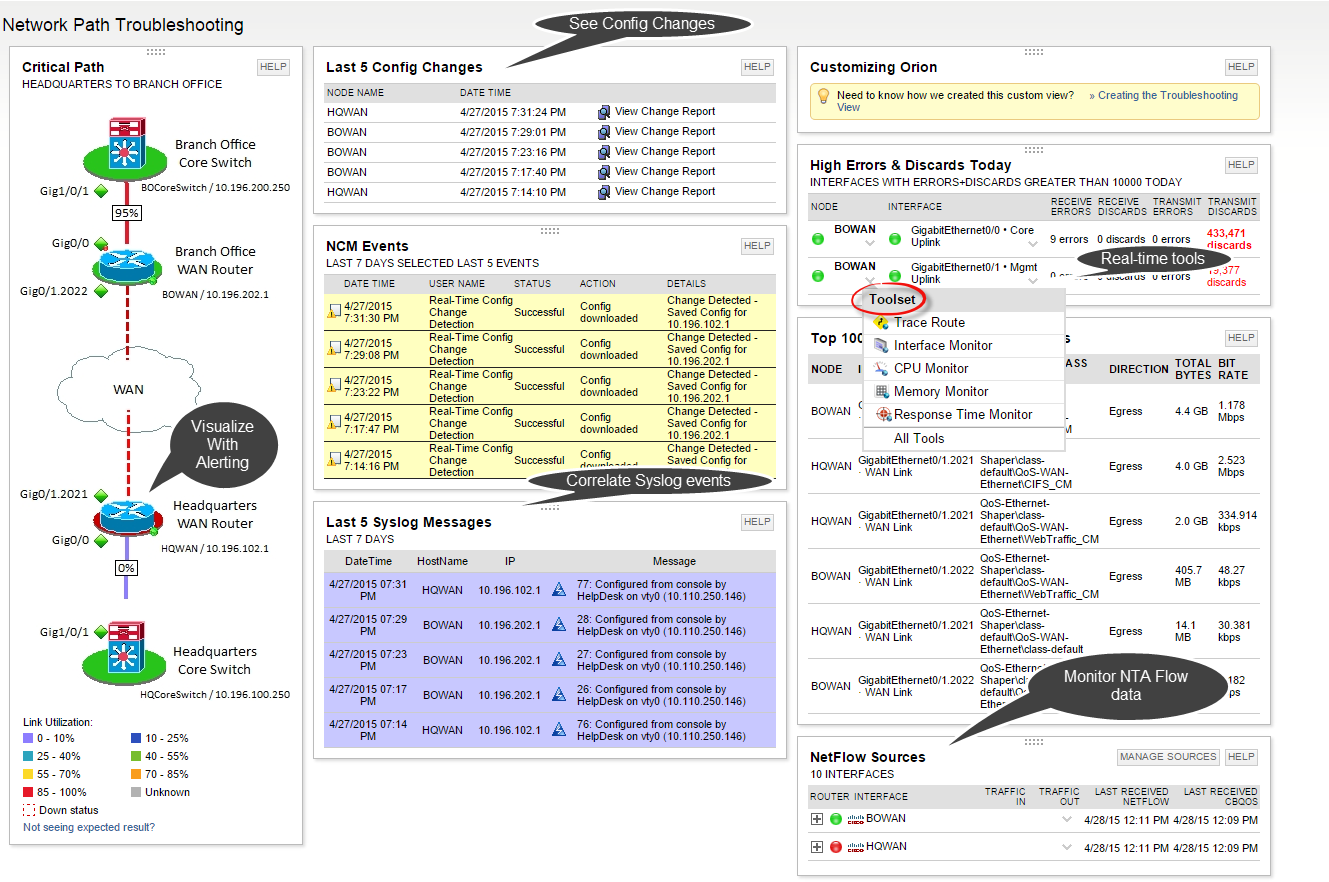Click the 55 - 70% yellow legend swatch

(28, 775)
